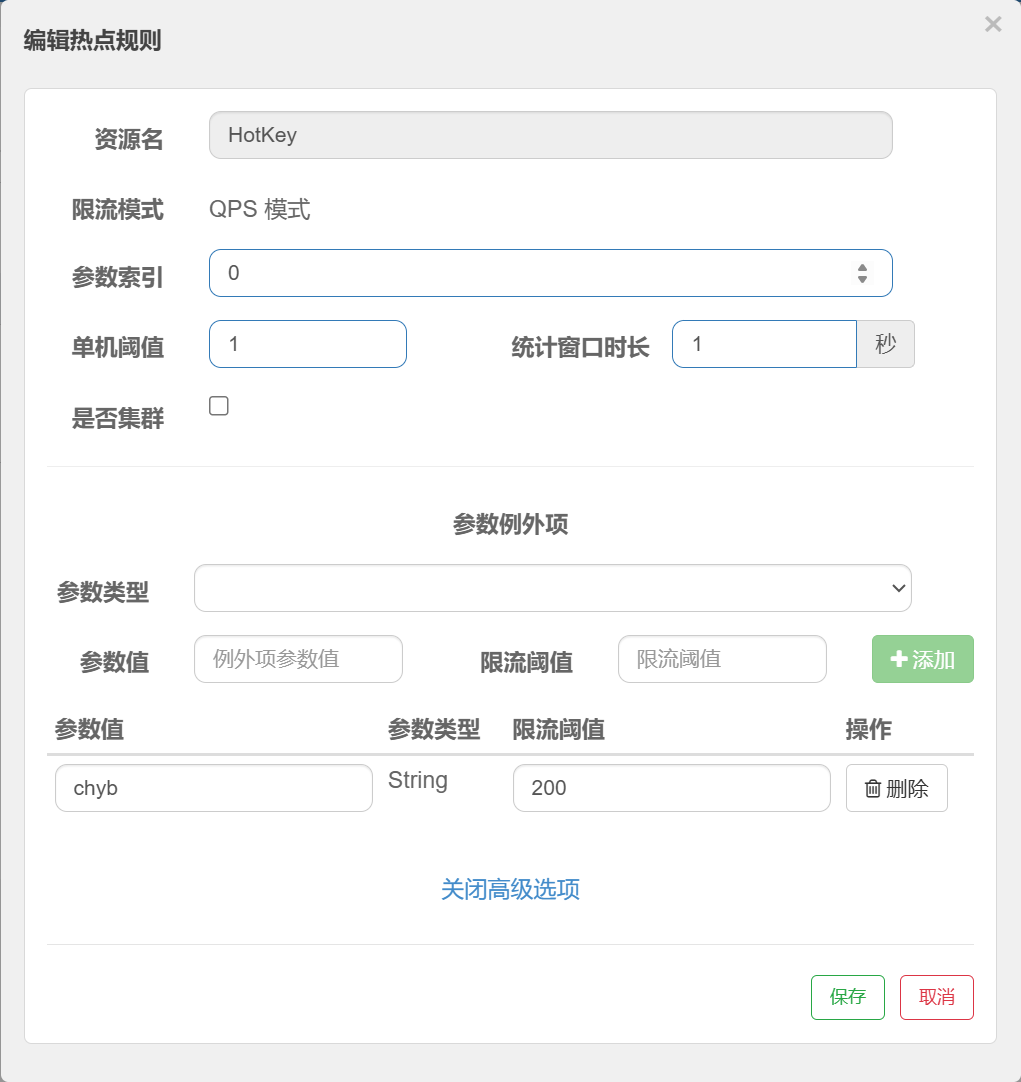Click 关闭高级选项 link
1021x1082 pixels.
pyautogui.click(x=510, y=889)
